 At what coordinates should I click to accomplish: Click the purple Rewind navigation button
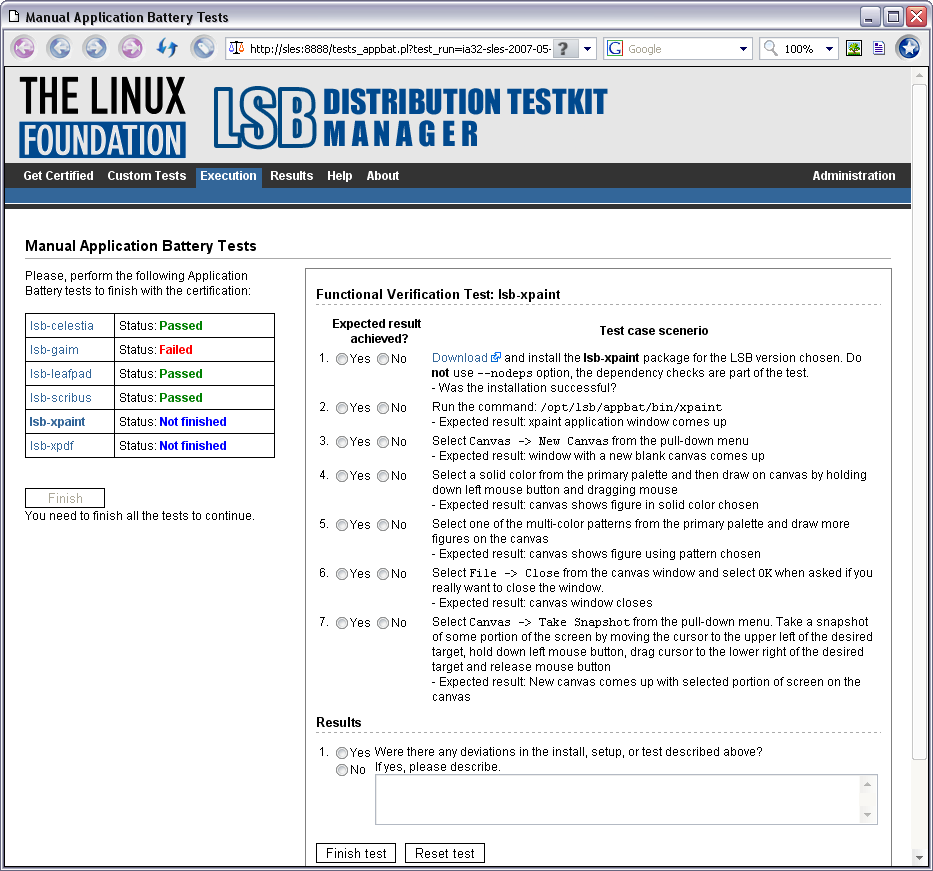tap(24, 48)
